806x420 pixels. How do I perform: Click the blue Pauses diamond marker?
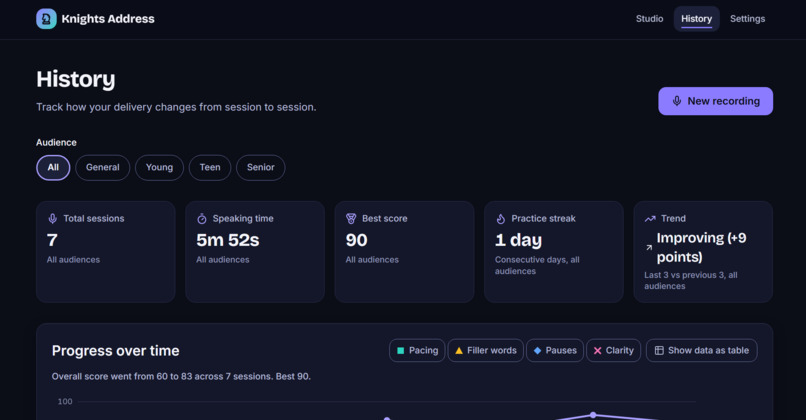click(x=538, y=351)
